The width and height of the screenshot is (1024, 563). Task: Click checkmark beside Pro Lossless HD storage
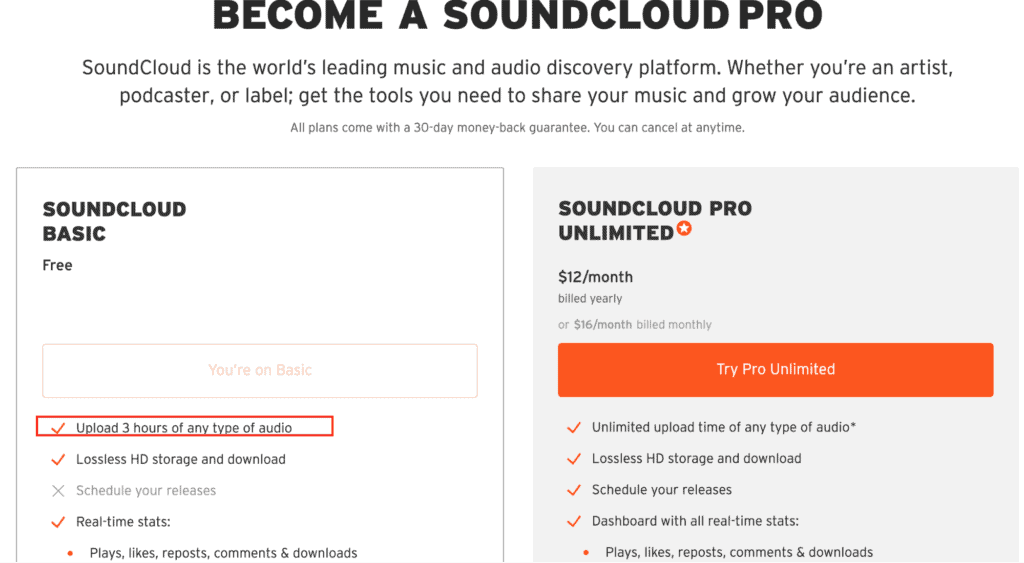(x=574, y=459)
